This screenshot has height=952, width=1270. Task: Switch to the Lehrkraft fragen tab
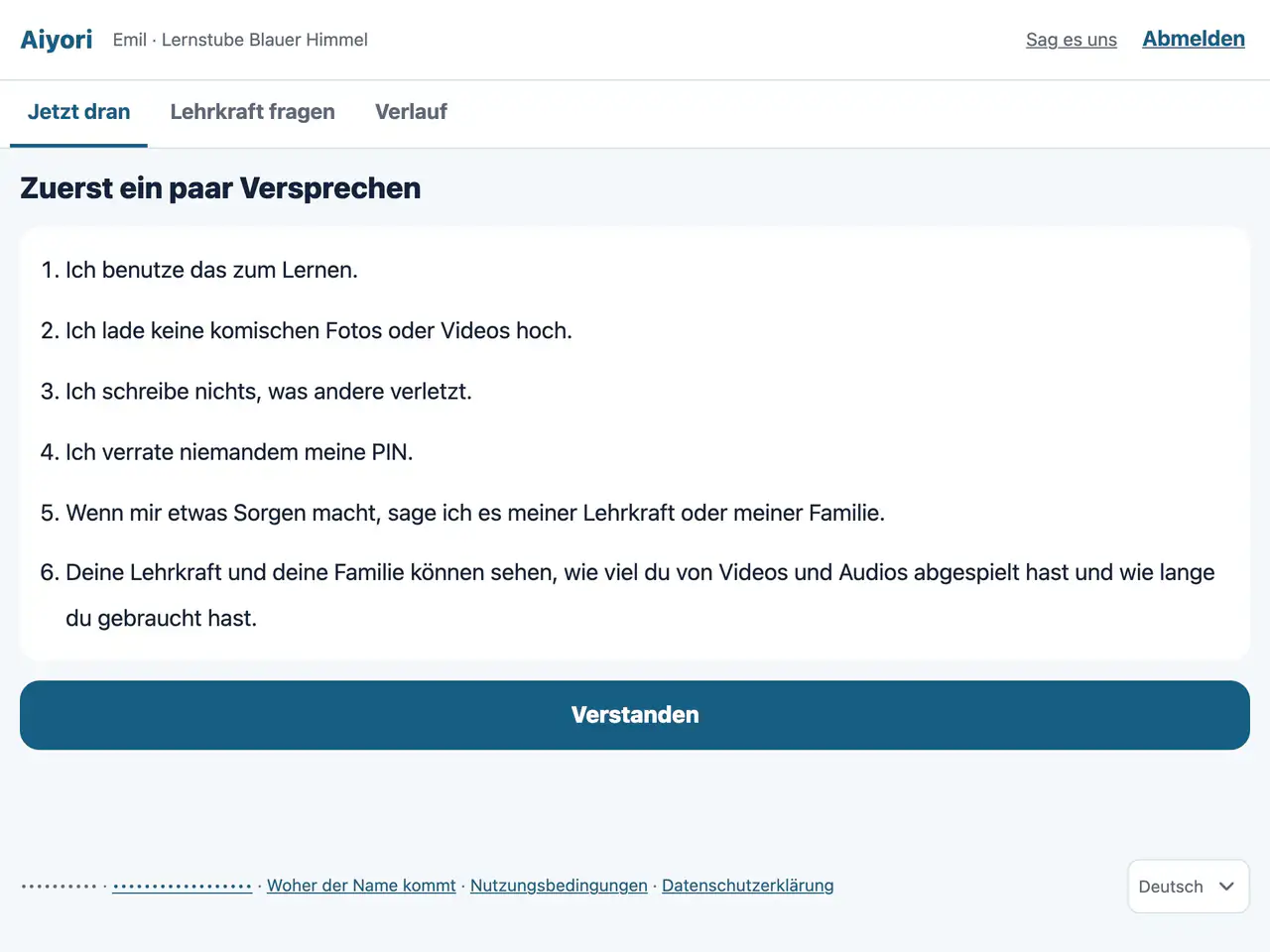(252, 112)
